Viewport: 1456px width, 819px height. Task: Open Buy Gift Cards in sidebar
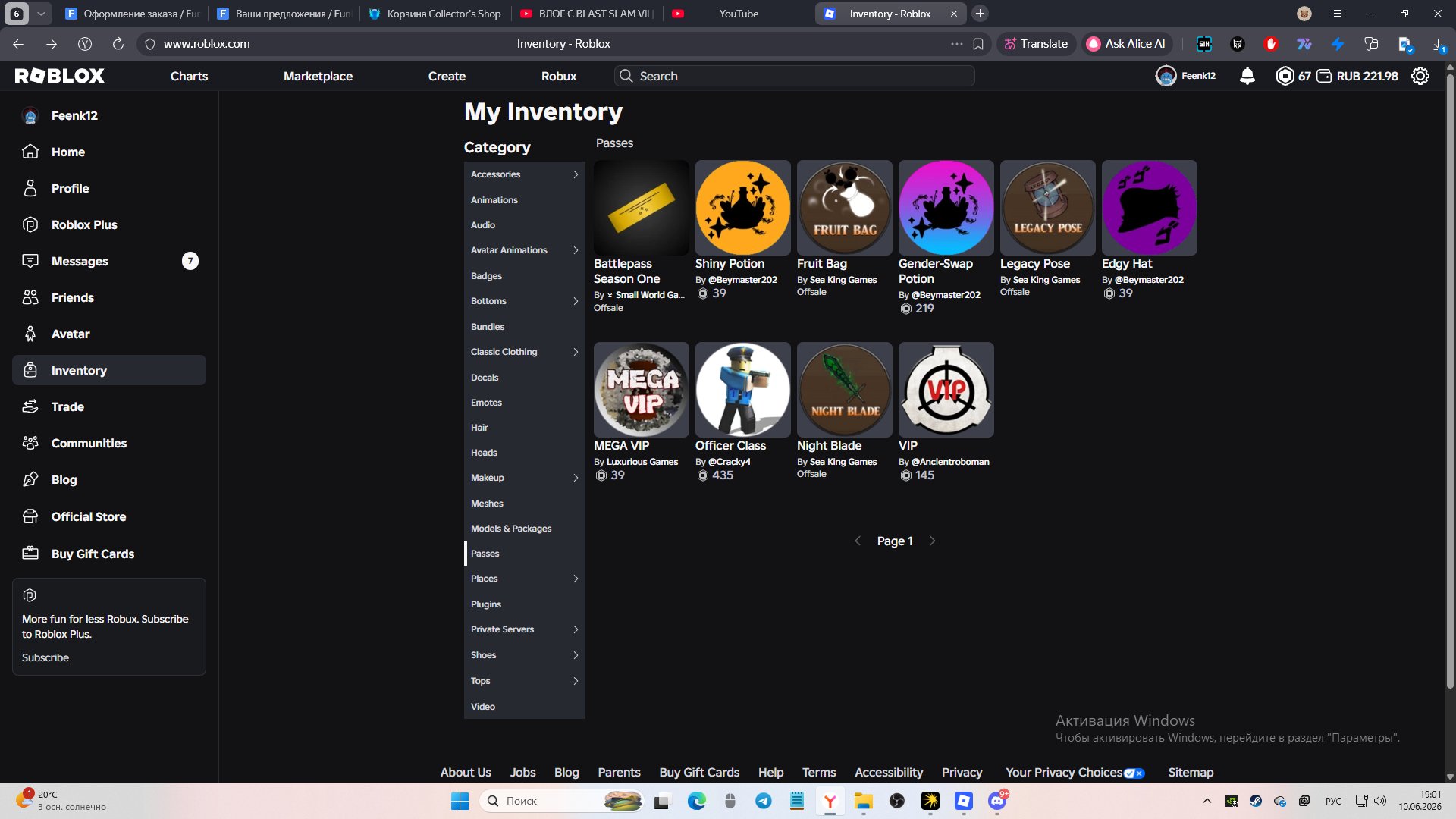click(109, 554)
